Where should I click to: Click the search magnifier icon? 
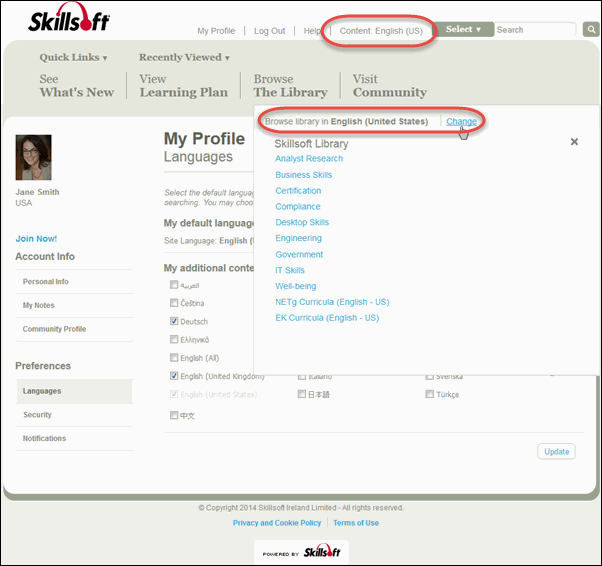tap(590, 30)
